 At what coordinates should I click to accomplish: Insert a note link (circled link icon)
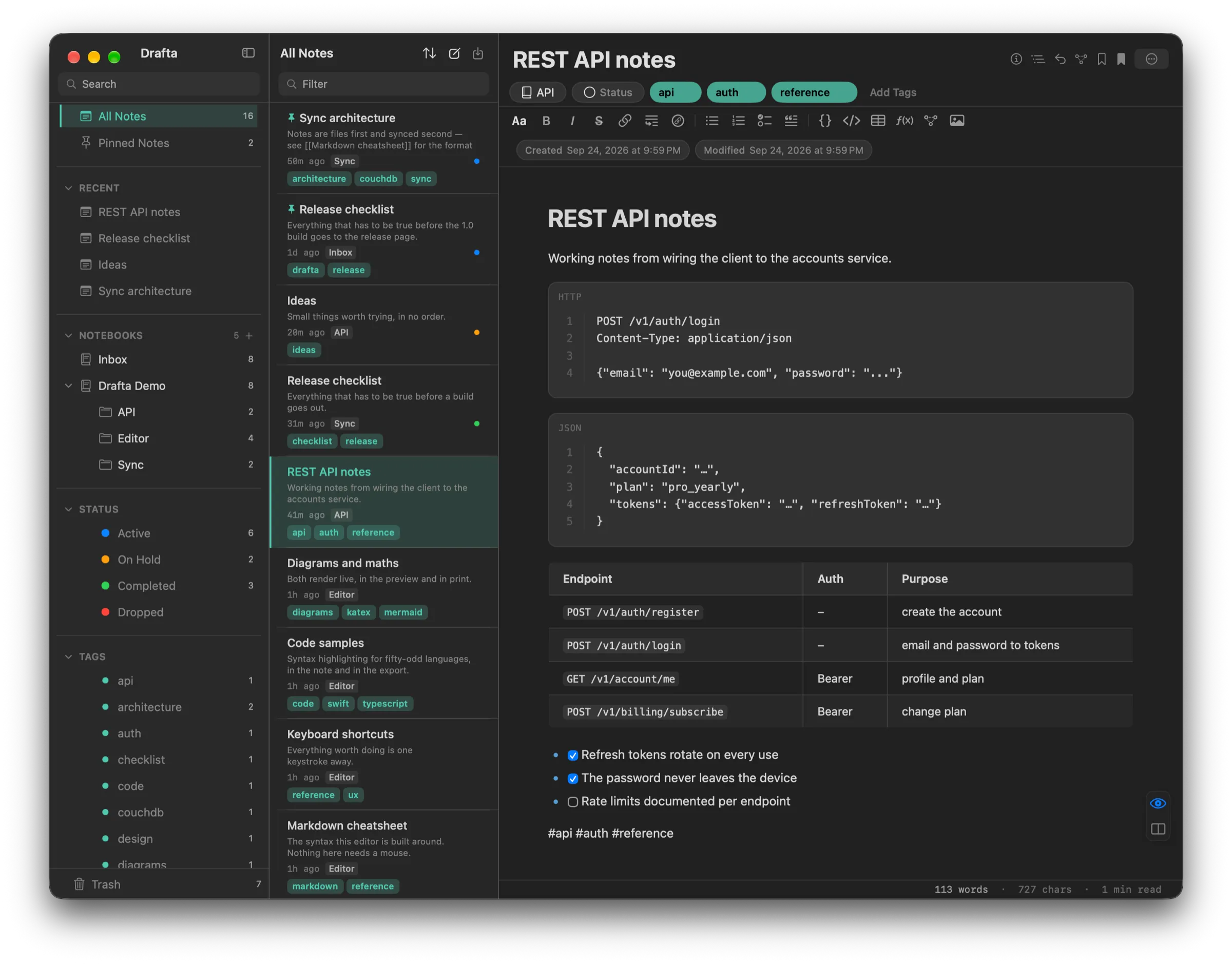(678, 121)
